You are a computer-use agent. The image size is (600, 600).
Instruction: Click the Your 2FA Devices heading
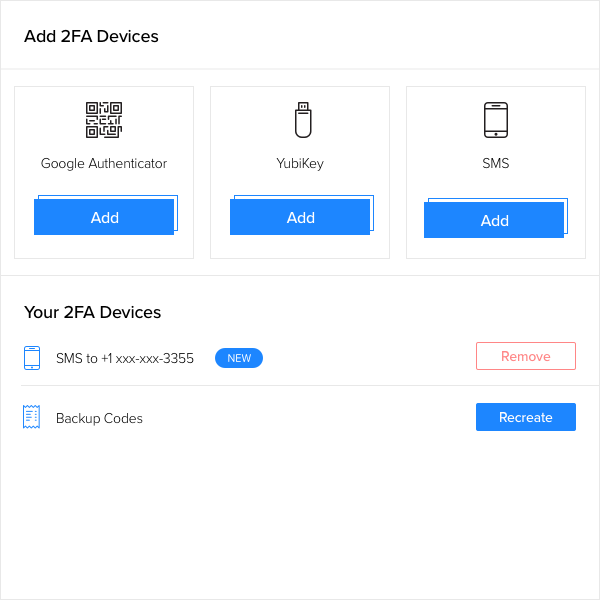tap(92, 312)
